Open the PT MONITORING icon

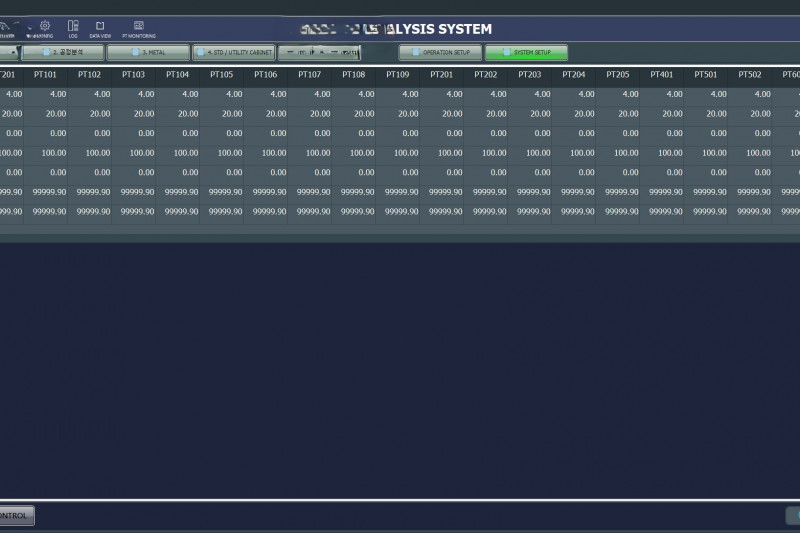pos(139,28)
